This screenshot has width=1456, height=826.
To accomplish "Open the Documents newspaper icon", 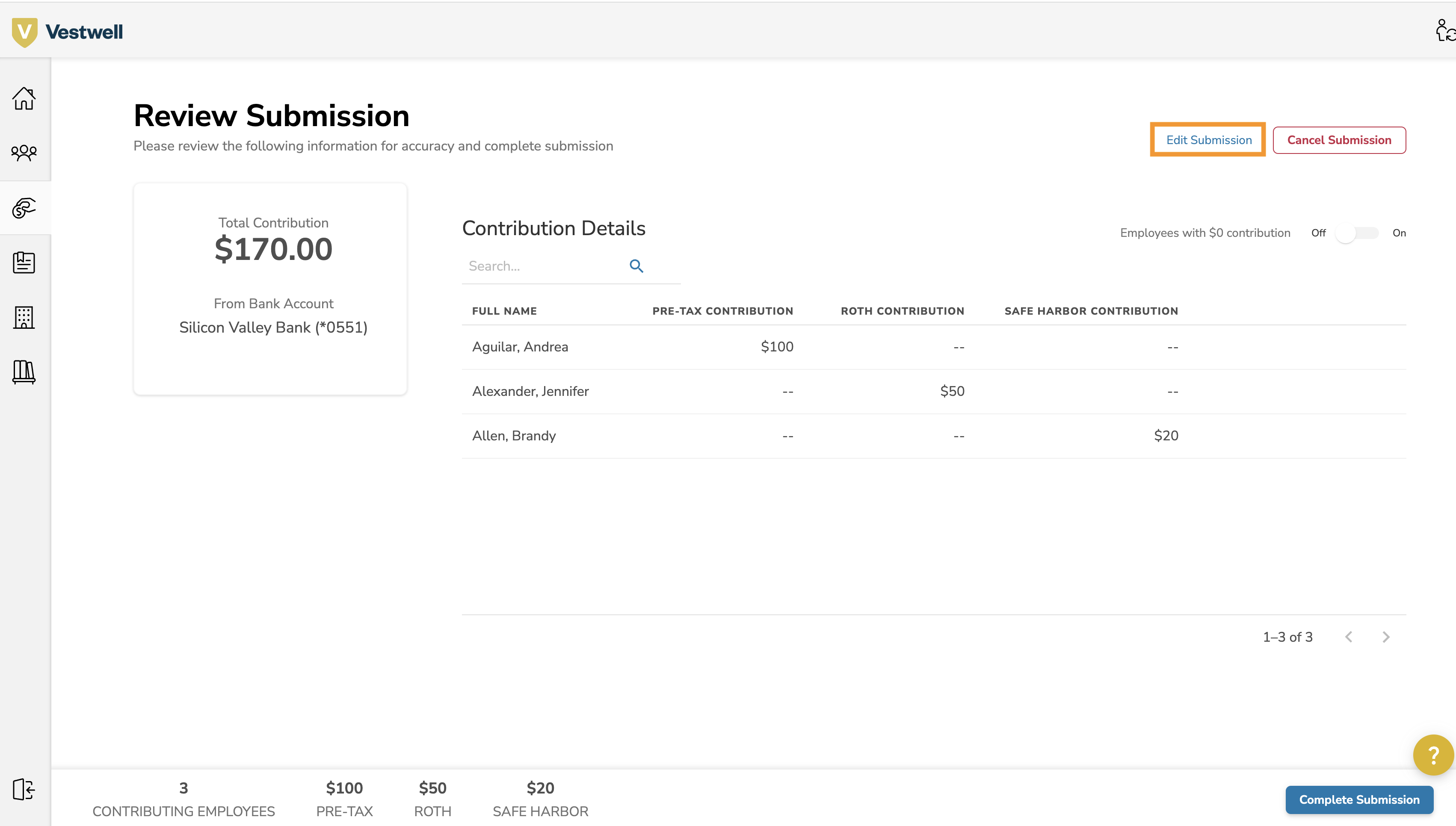I will coord(24,262).
